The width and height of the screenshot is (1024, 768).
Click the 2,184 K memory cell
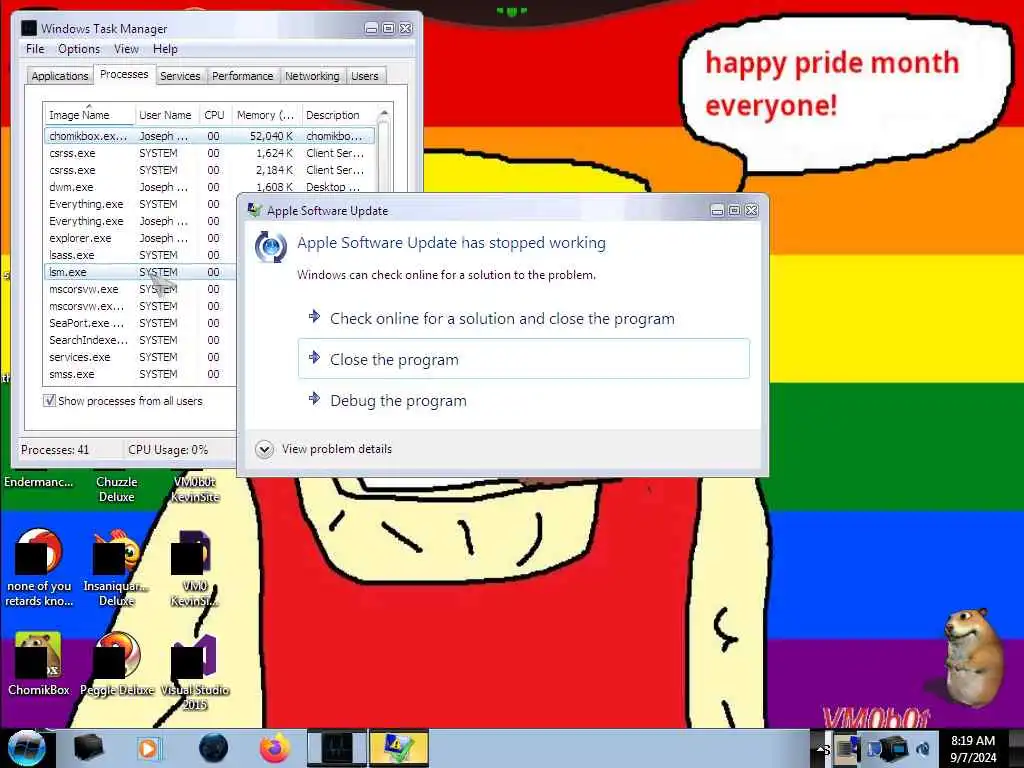[x=274, y=170]
